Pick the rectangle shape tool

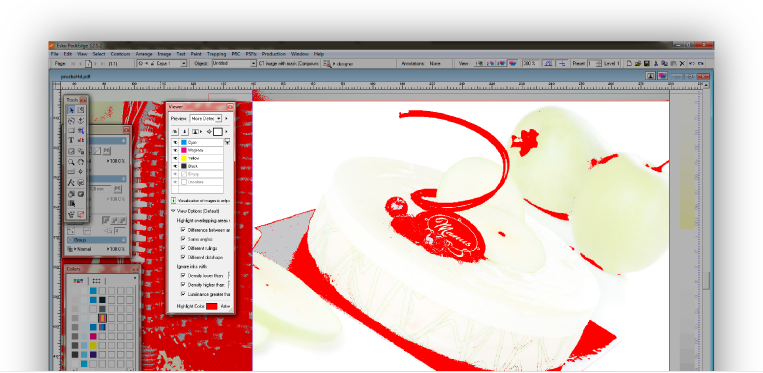click(71, 130)
